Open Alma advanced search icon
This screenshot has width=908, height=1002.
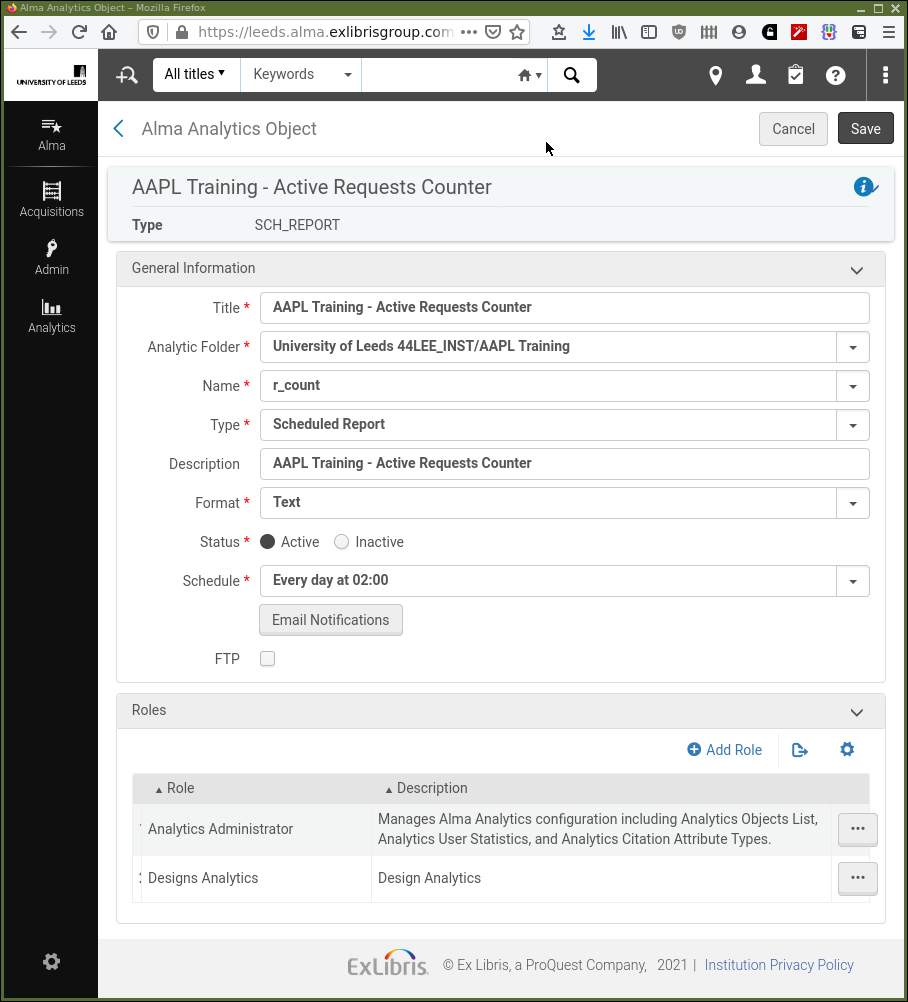[x=127, y=75]
